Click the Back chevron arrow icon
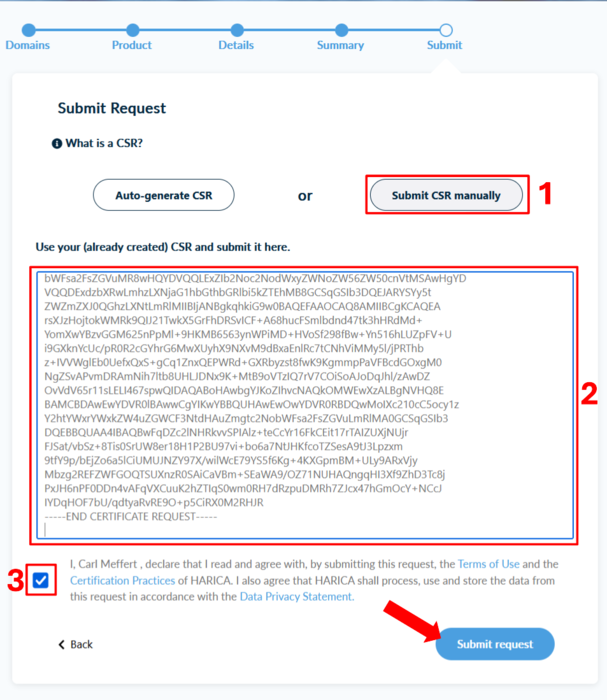 (62, 645)
